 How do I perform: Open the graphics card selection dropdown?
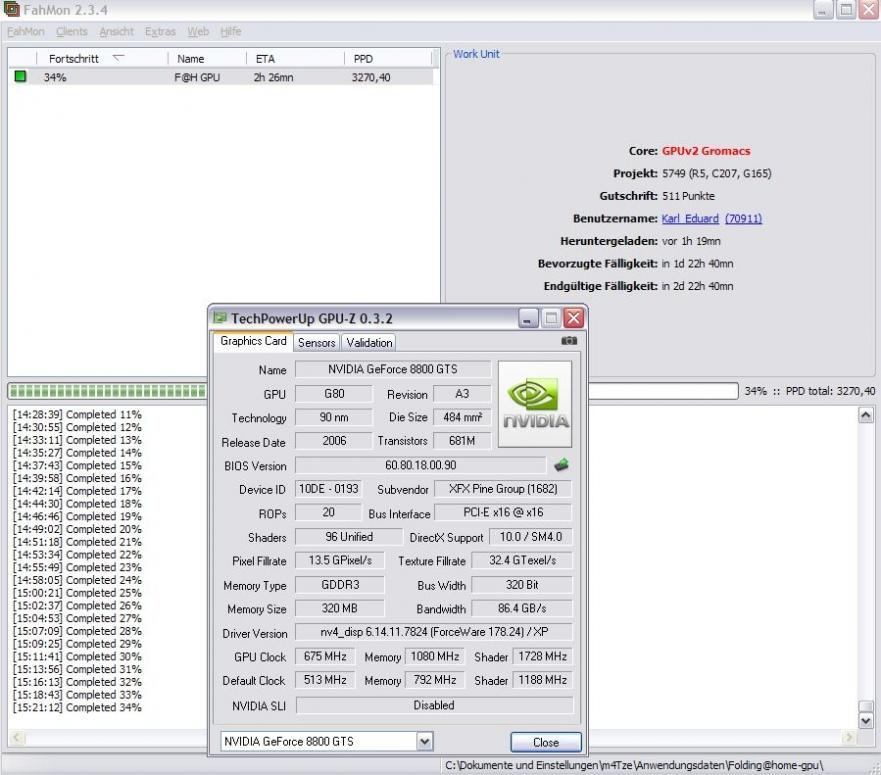(x=425, y=741)
